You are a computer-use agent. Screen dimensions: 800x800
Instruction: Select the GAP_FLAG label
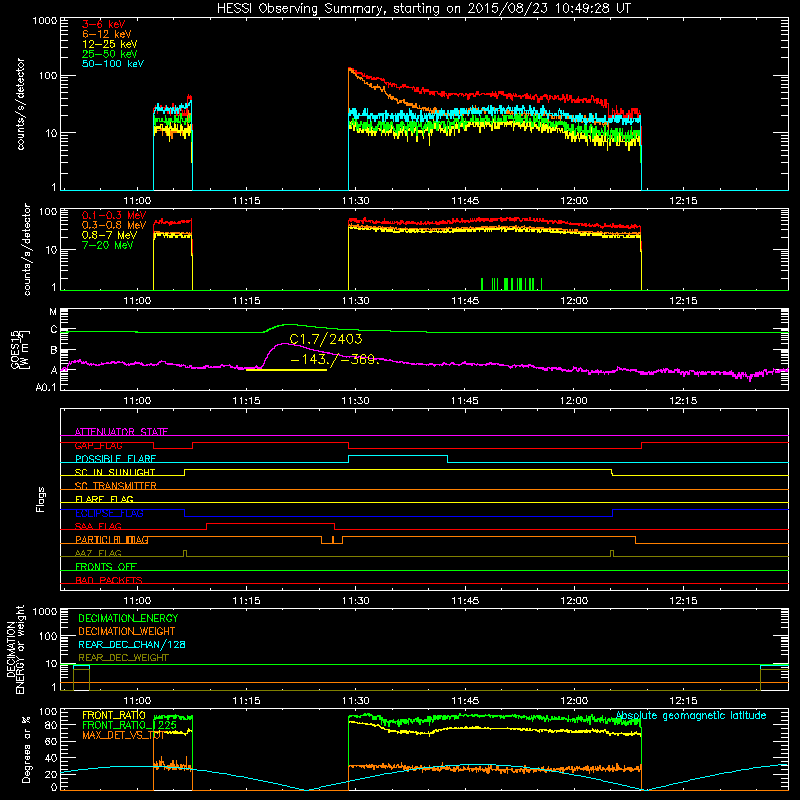(x=98, y=445)
